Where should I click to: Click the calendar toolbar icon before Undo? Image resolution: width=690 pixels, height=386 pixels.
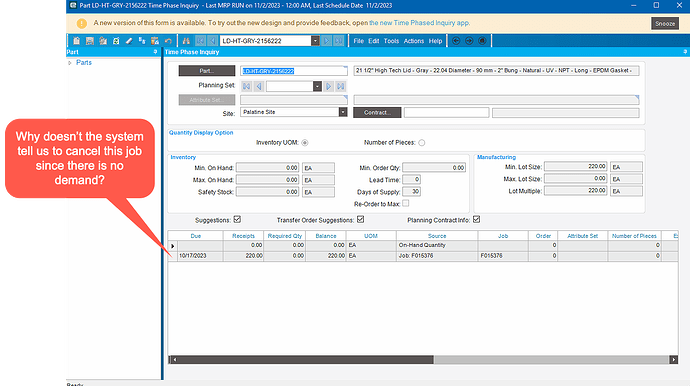(x=155, y=41)
